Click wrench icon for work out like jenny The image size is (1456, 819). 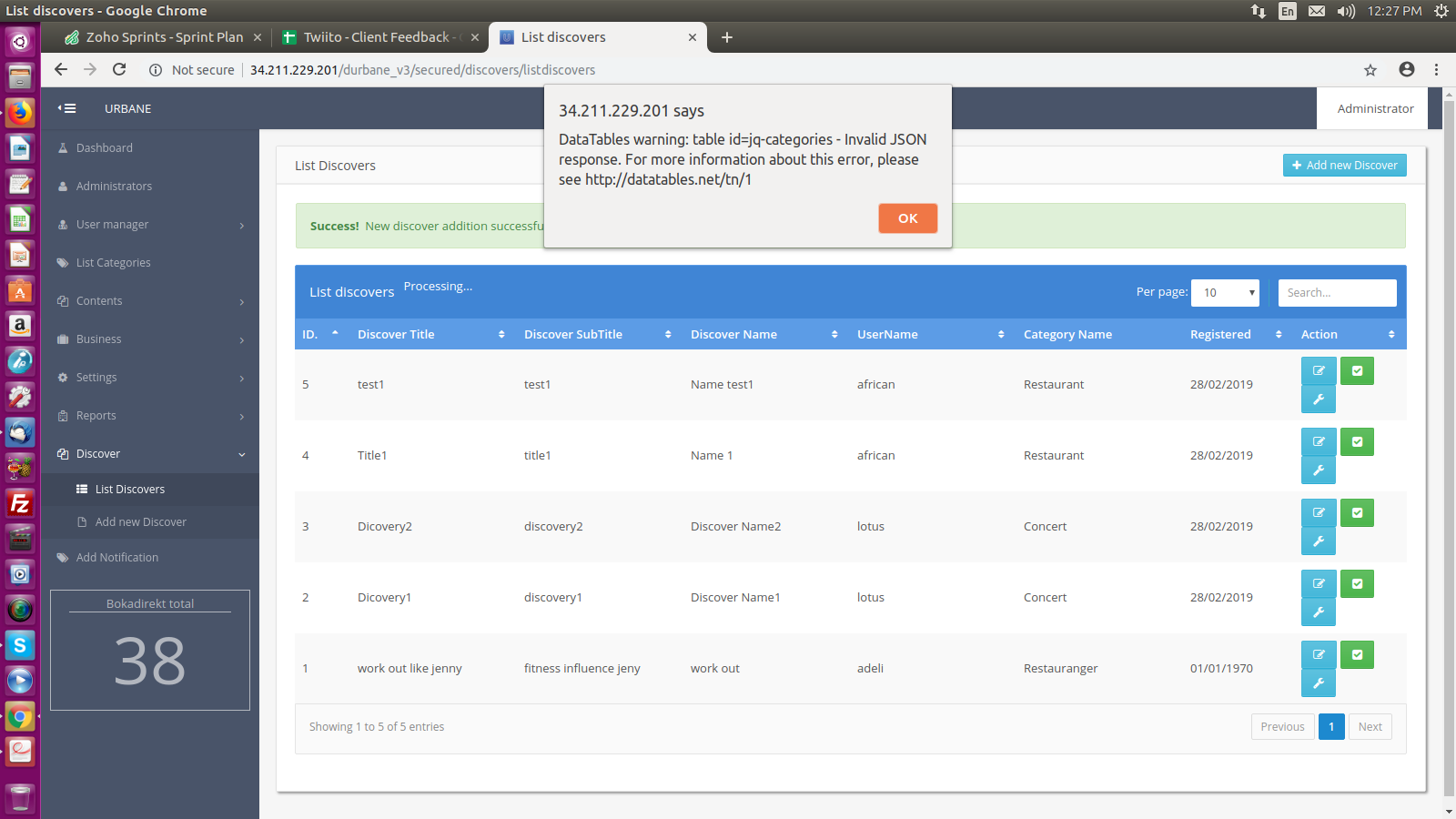(x=1319, y=683)
